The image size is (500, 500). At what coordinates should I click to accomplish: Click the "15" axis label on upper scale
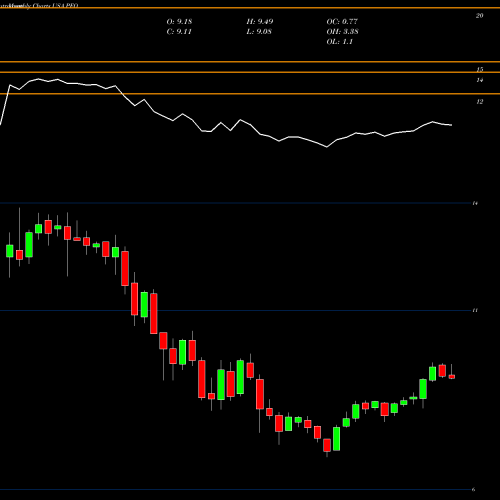pyautogui.click(x=479, y=70)
